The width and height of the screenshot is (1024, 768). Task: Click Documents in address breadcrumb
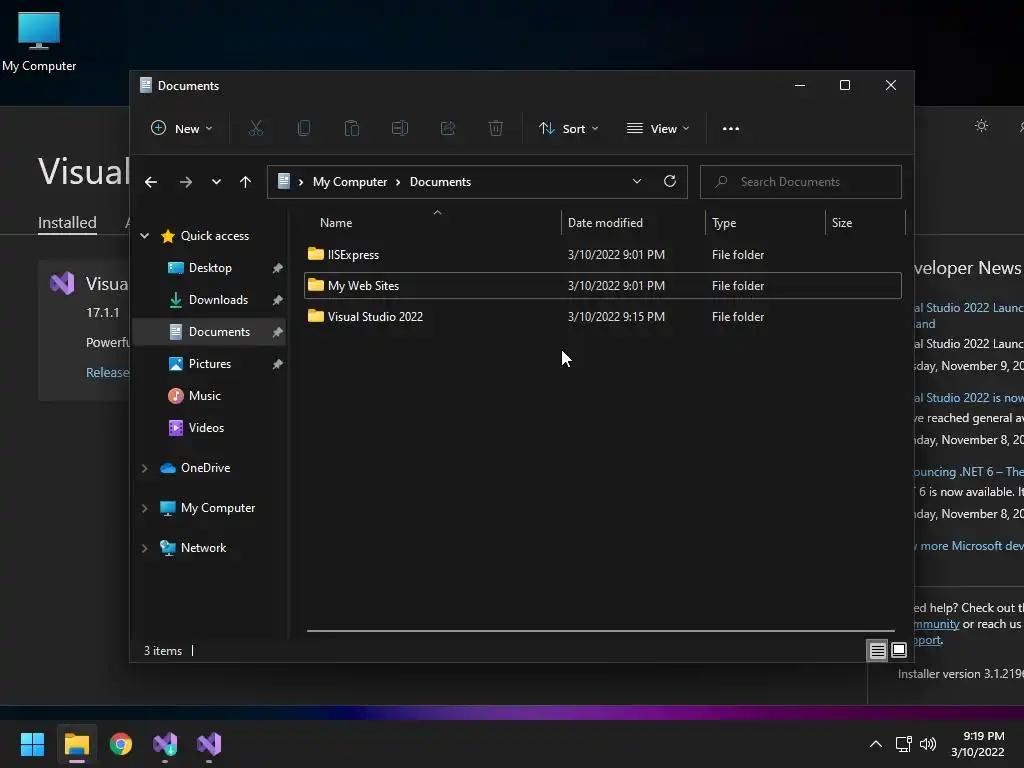(x=440, y=182)
